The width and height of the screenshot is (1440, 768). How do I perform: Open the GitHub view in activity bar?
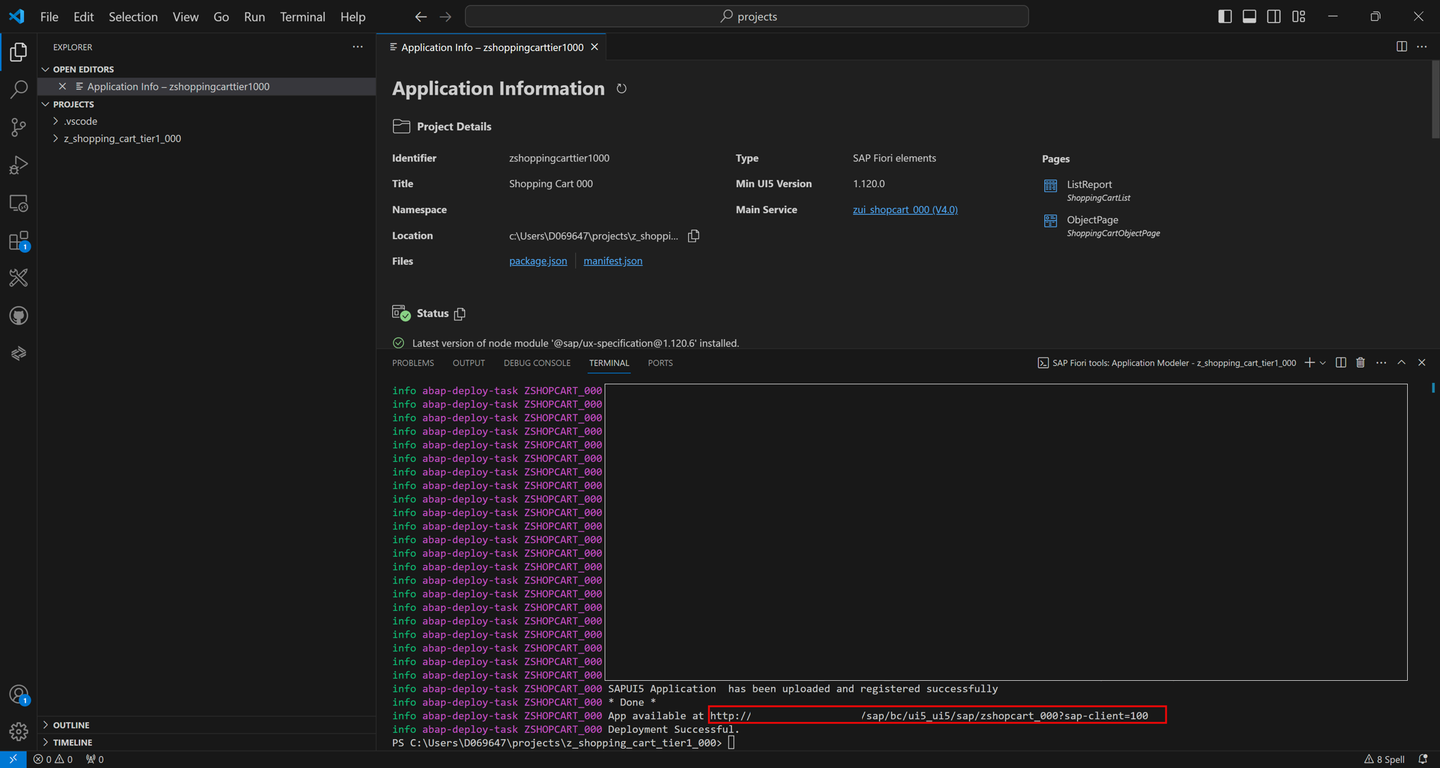coord(18,316)
